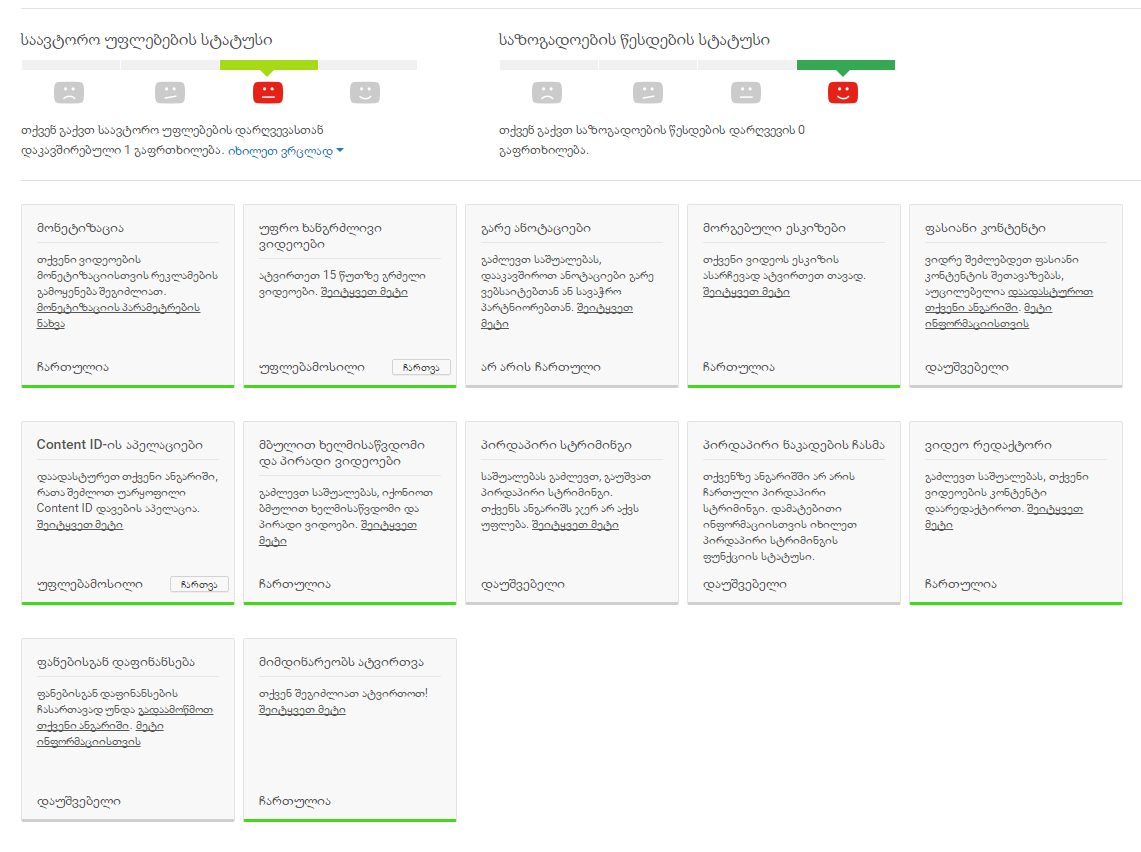
Task: Click the red smiling face under community guidelines status
Action: coord(843,93)
